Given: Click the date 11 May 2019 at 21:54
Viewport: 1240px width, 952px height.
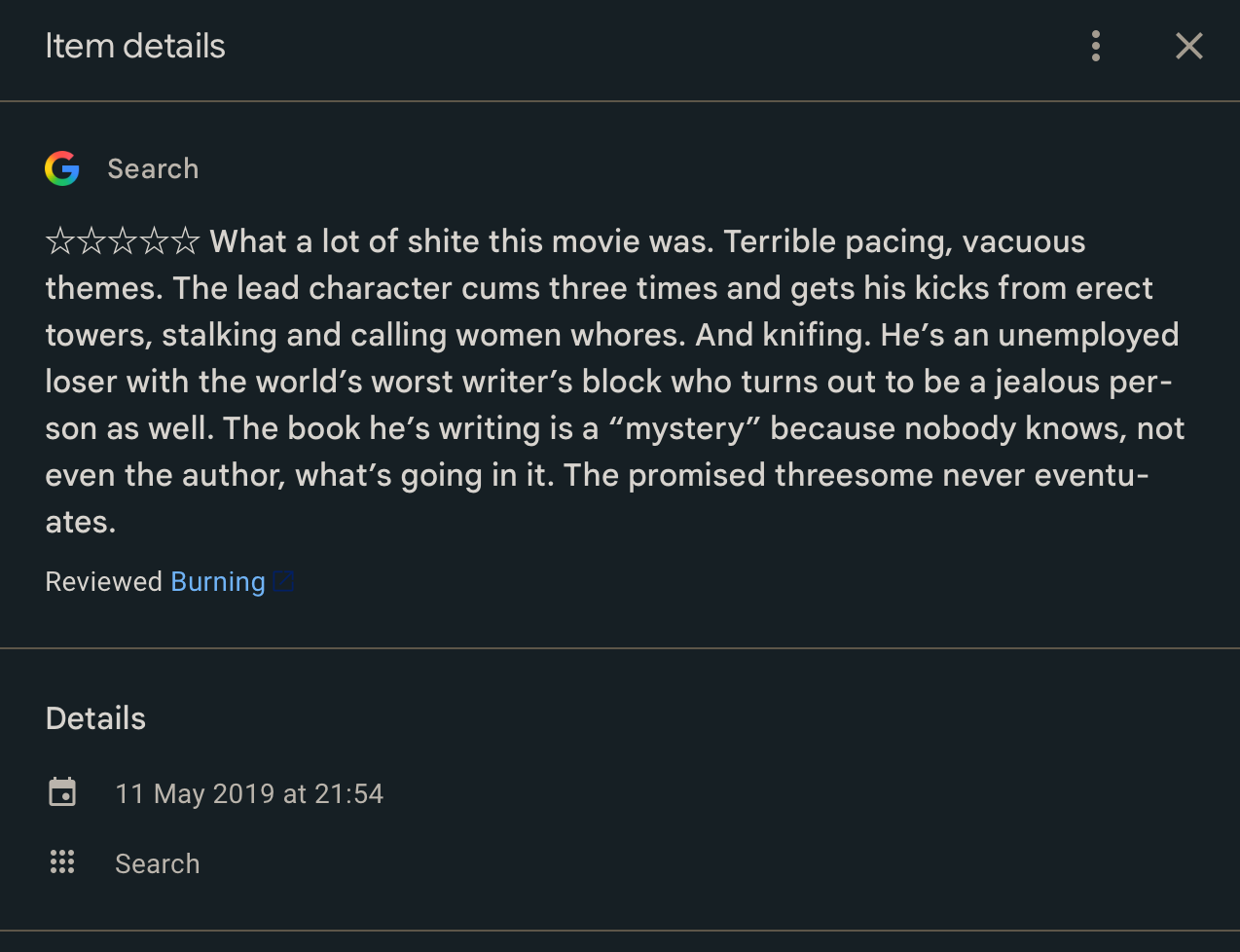Looking at the screenshot, I should tap(249, 793).
